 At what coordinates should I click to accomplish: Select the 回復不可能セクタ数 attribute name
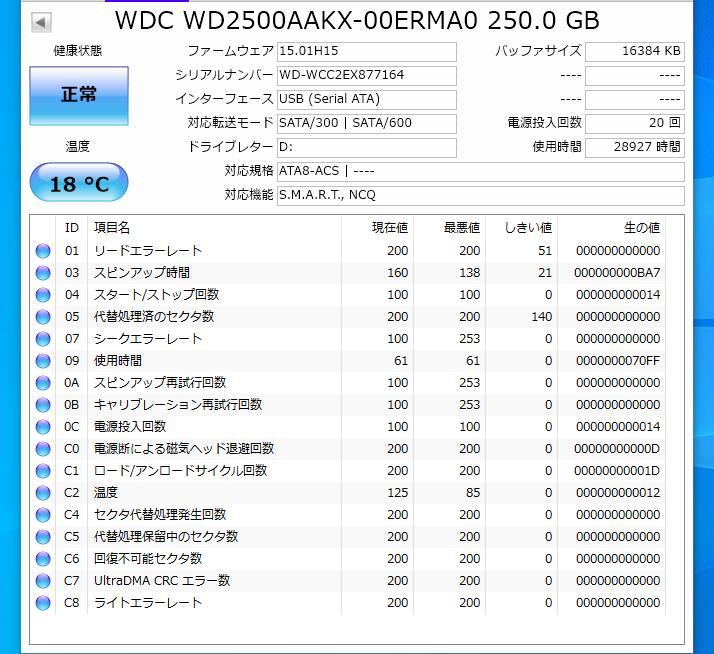(148, 559)
